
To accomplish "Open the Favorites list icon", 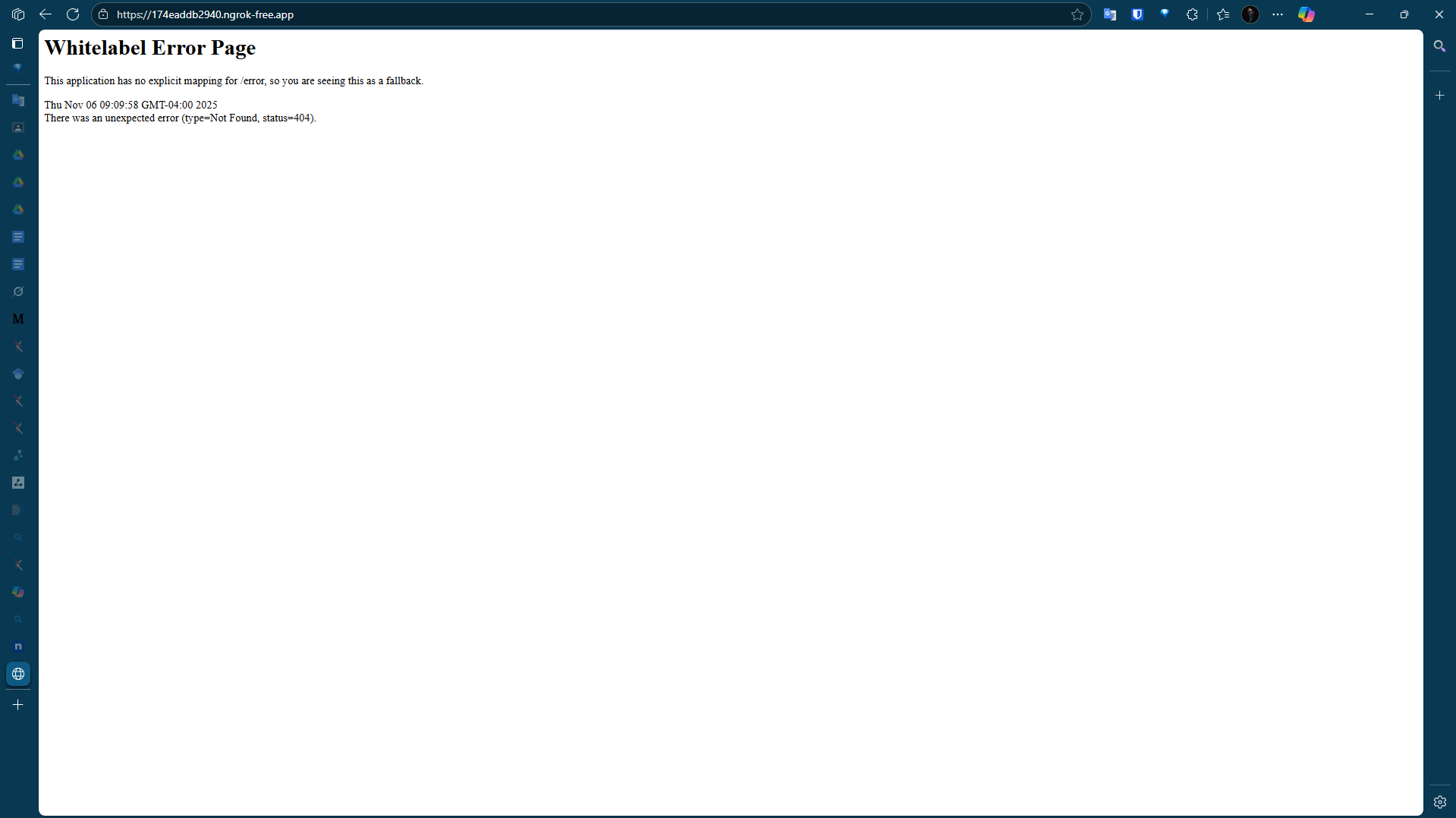I will pyautogui.click(x=1223, y=14).
